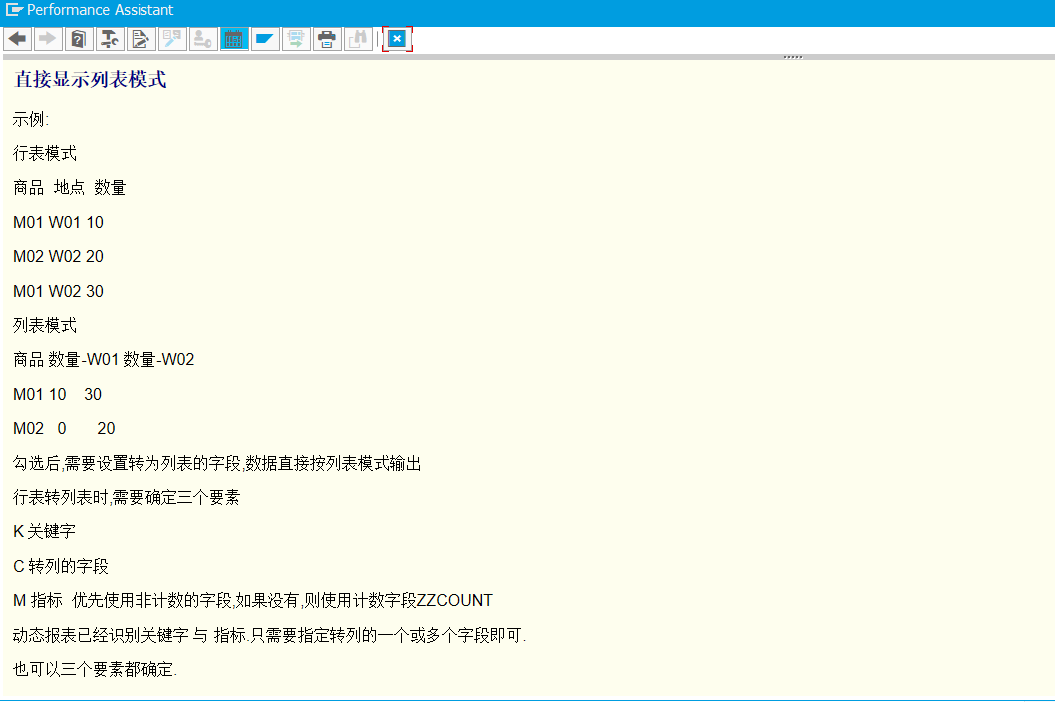Click the binoculars find icon
Image resolution: width=1055 pixels, height=702 pixels.
pyautogui.click(x=358, y=39)
